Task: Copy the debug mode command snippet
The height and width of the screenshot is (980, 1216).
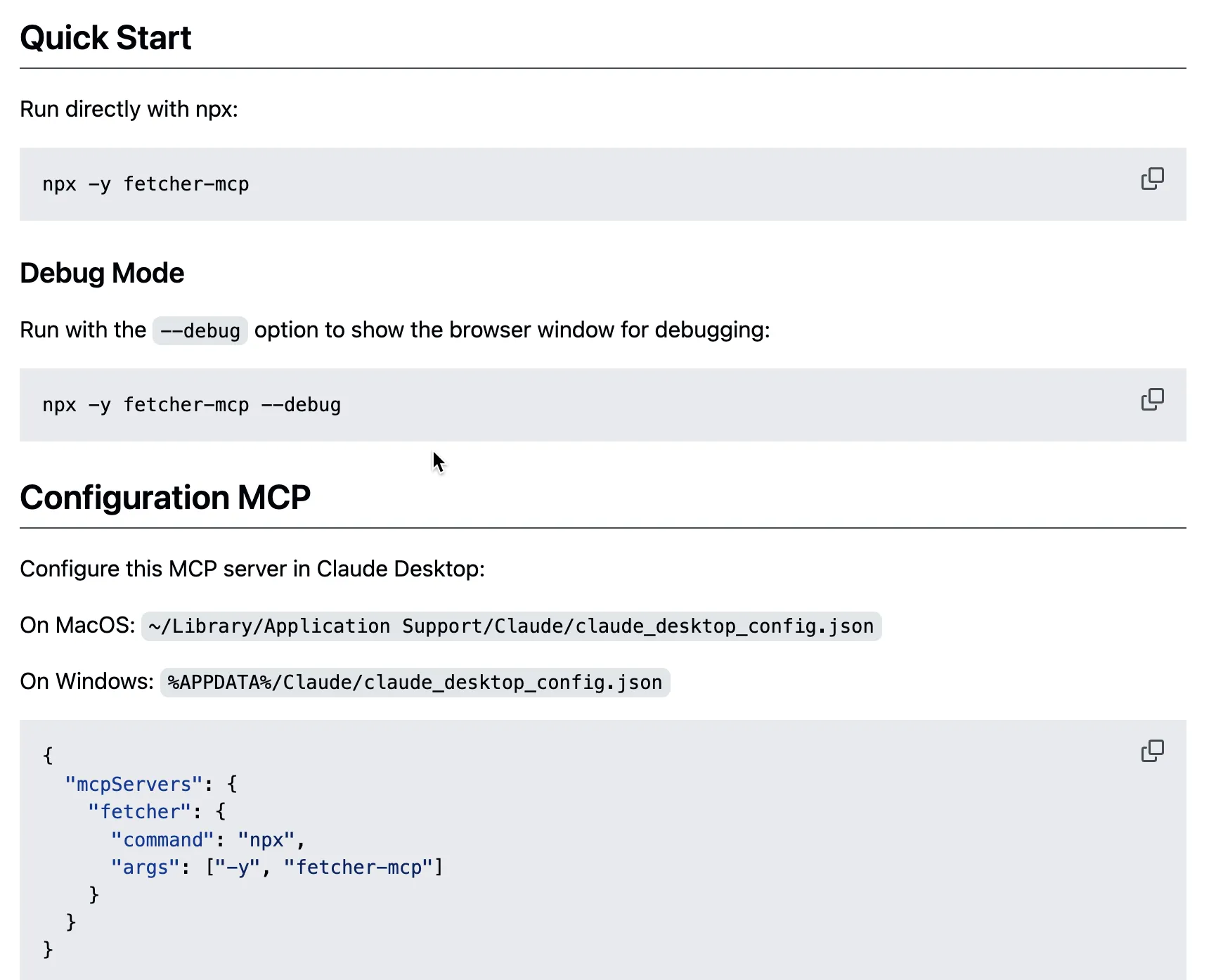Action: pos(1152,399)
